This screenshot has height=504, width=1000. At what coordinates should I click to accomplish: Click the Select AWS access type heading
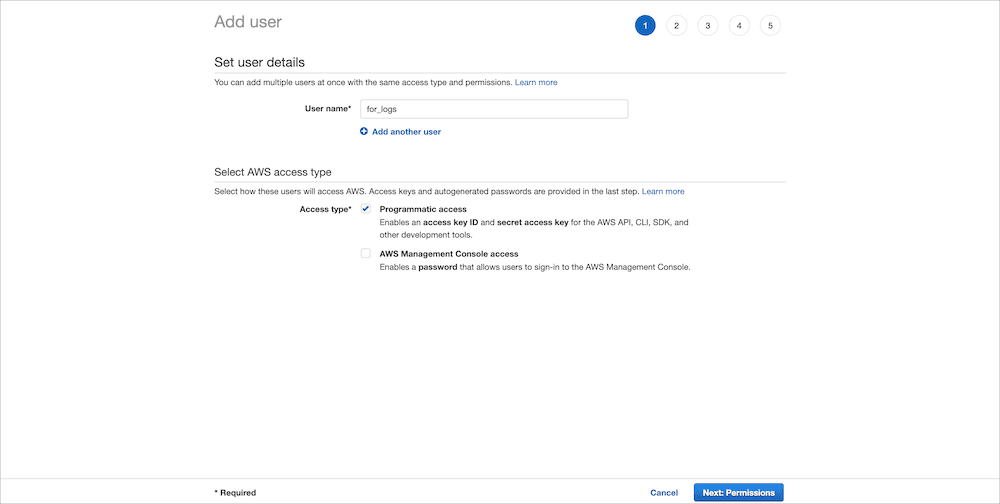coord(273,172)
